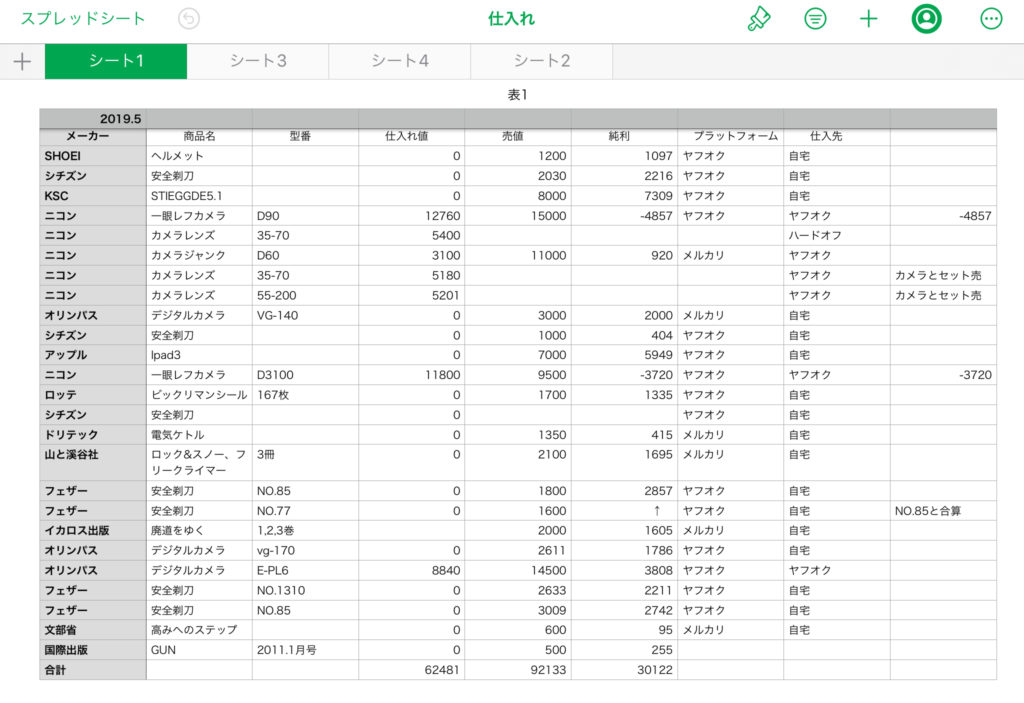Switch to シート1 tab
Viewport: 1024px width, 703px height.
[x=116, y=61]
